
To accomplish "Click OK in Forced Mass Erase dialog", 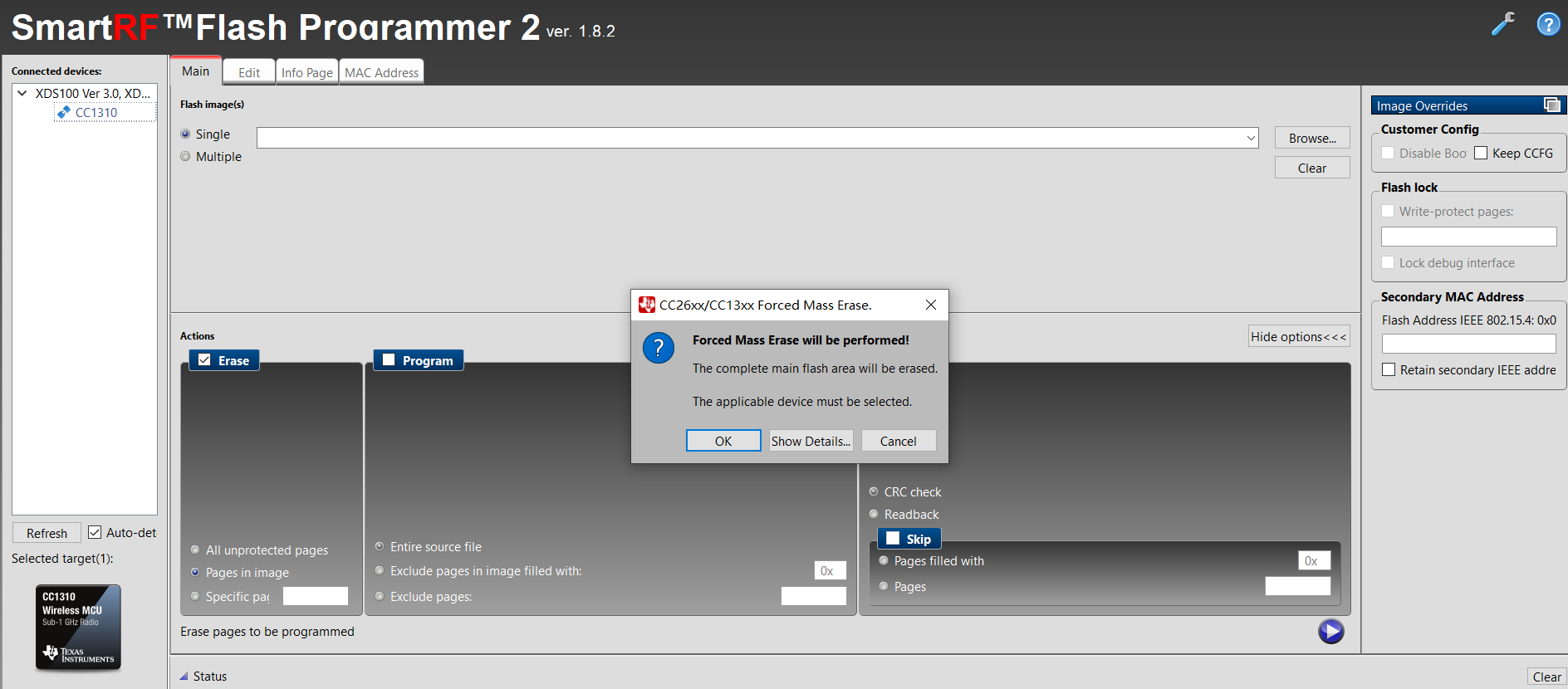I will point(723,441).
